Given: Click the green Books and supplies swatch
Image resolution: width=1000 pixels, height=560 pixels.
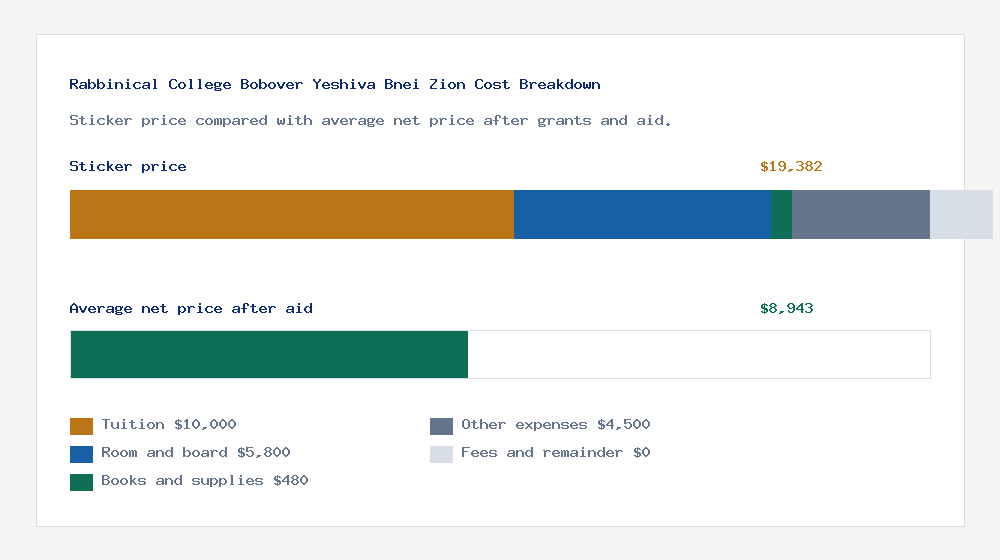Looking at the screenshot, I should click(x=81, y=482).
